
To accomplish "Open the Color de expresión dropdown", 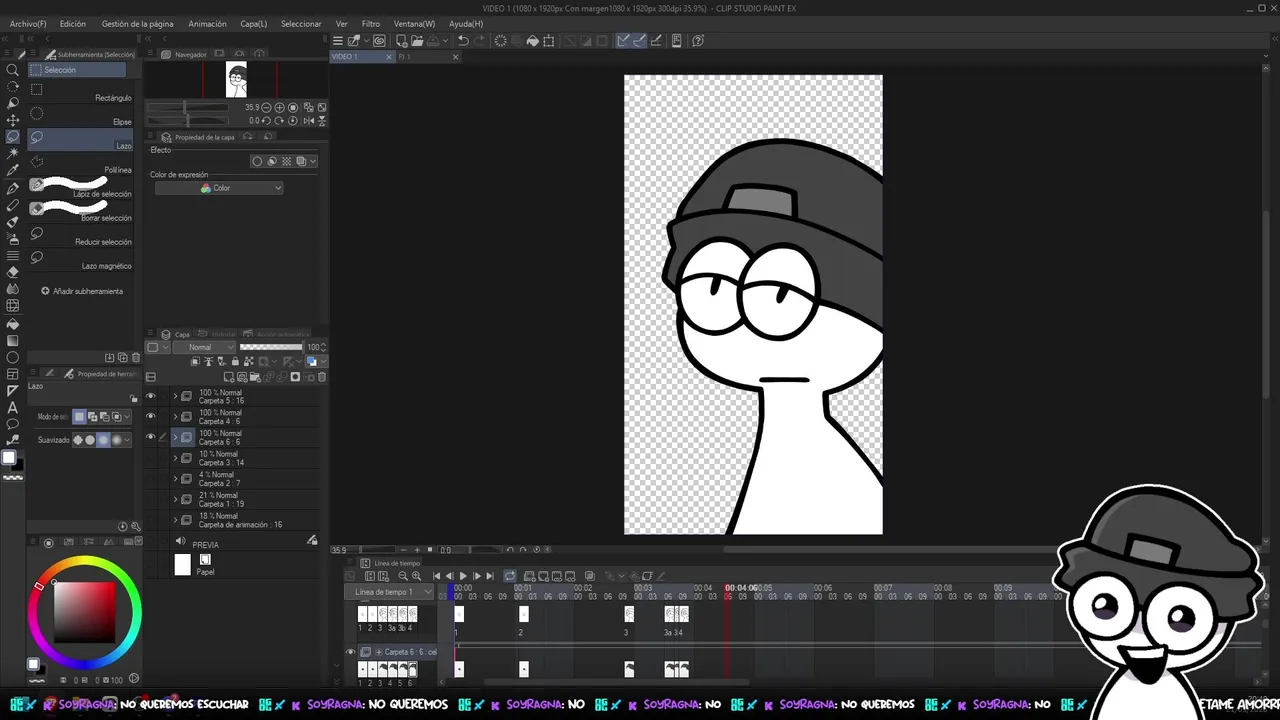I will (x=219, y=188).
